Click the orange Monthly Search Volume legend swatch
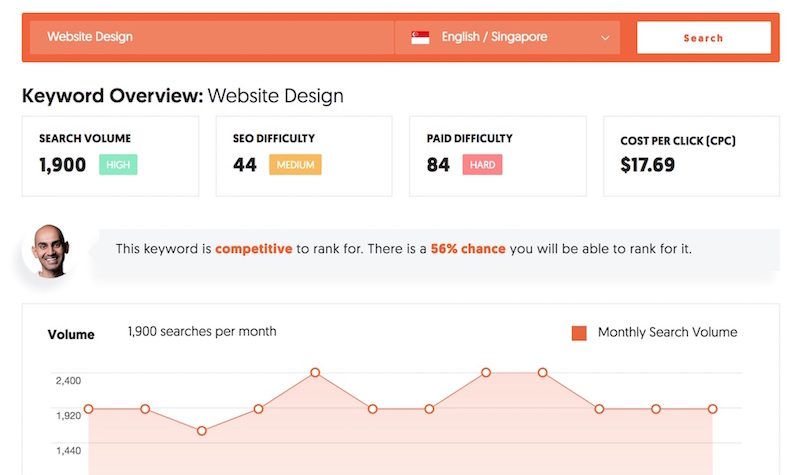Viewport: 800px width, 475px height. click(x=579, y=333)
